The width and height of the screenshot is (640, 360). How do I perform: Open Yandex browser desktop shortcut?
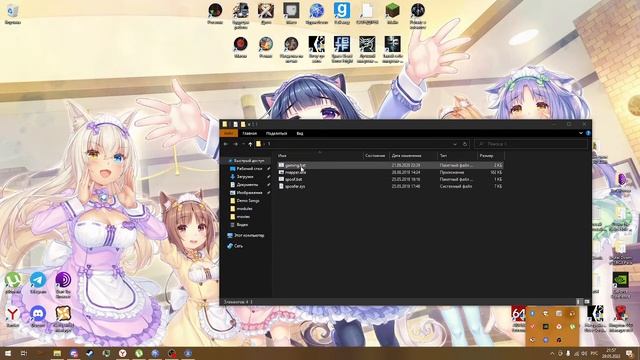point(13,317)
